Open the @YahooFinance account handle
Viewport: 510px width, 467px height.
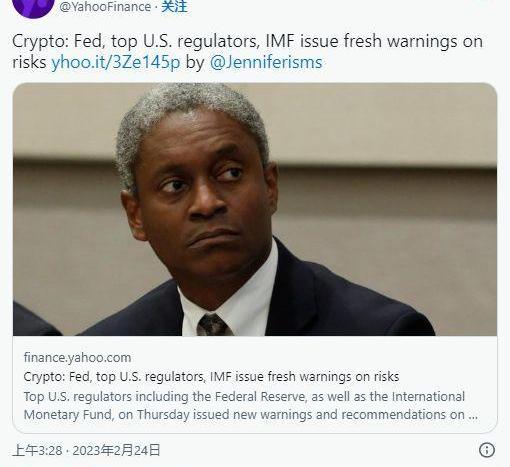105,7
